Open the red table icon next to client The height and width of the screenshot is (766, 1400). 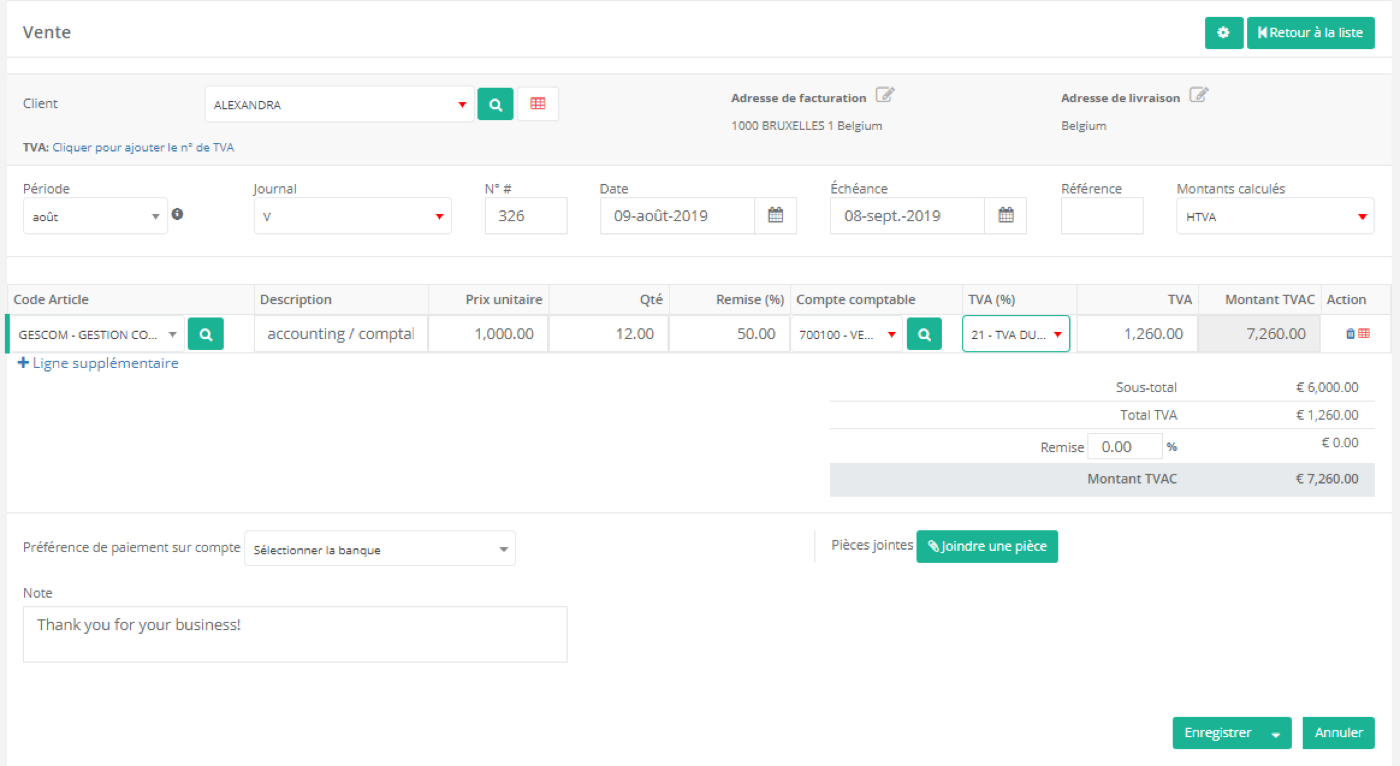pos(538,104)
